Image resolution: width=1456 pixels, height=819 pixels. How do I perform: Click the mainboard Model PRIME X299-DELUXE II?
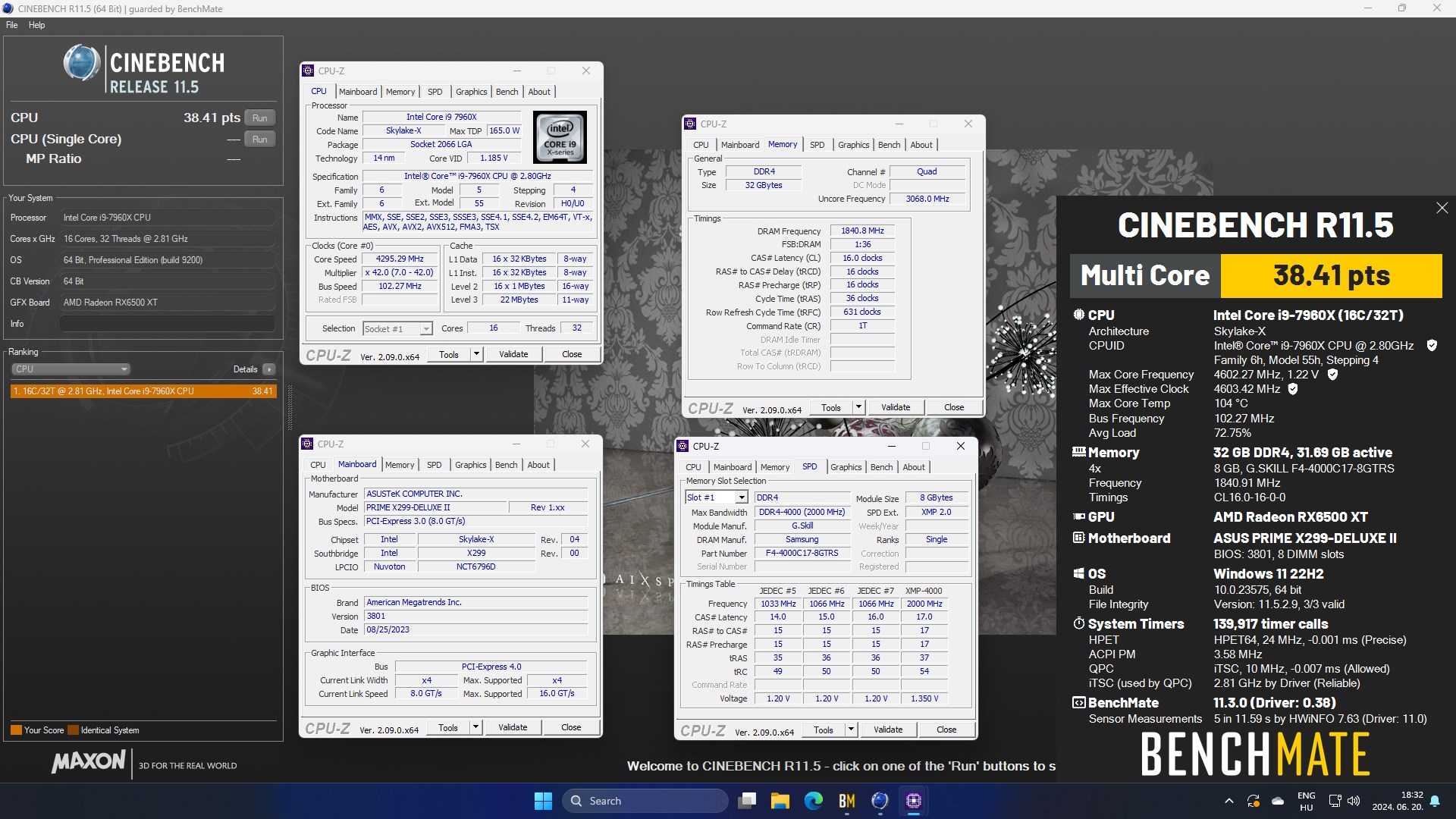(x=435, y=507)
